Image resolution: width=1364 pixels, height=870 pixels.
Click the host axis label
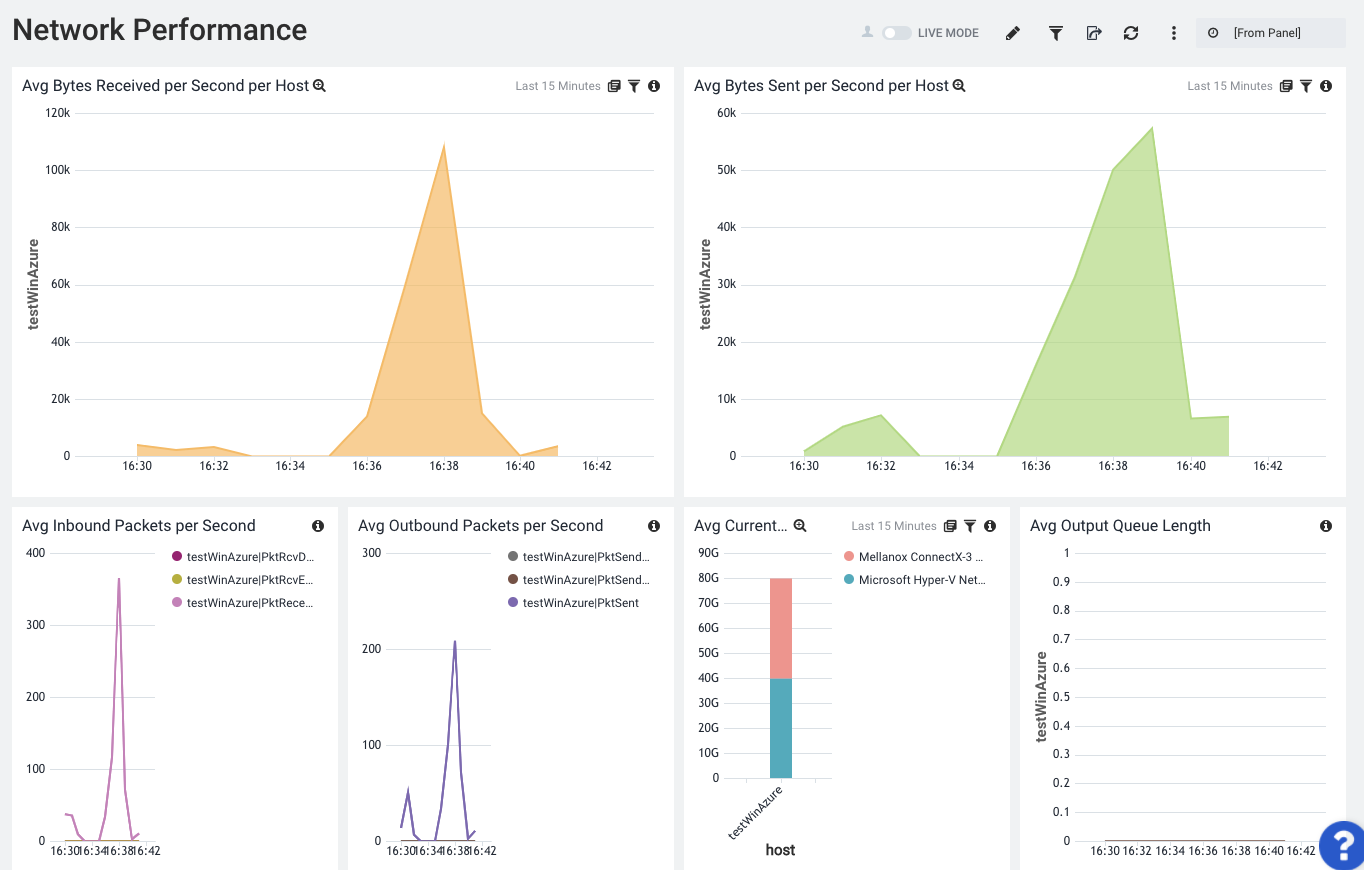[780, 850]
